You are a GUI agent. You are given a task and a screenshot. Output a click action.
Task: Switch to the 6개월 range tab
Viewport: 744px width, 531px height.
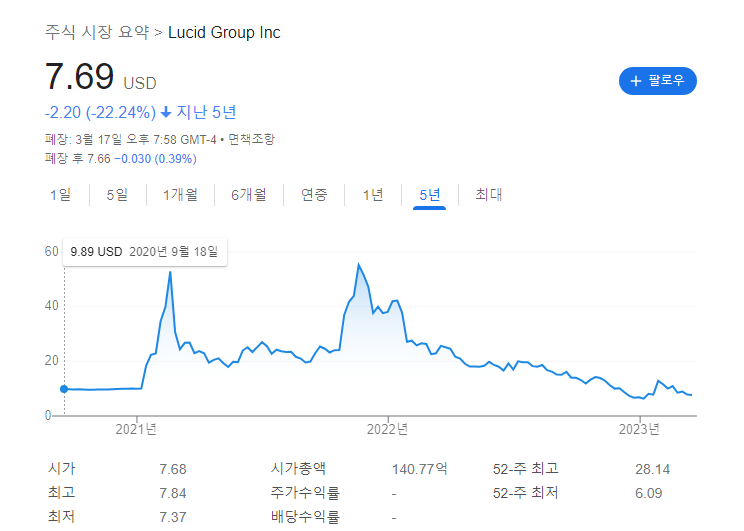pos(249,195)
